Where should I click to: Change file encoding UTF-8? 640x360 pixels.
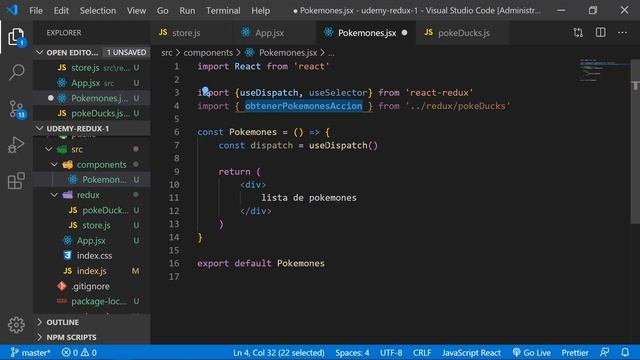pos(391,352)
